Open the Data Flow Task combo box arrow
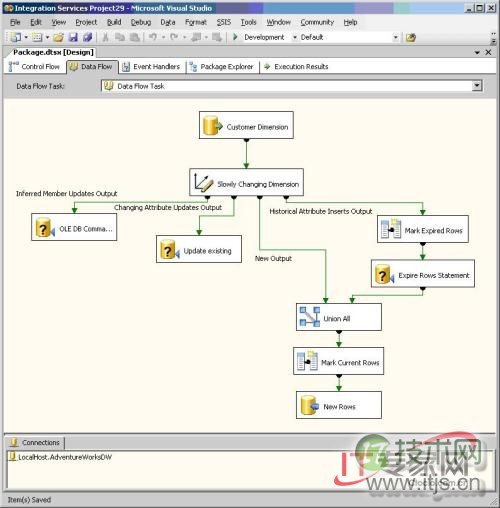This screenshot has width=500, height=508. point(477,86)
